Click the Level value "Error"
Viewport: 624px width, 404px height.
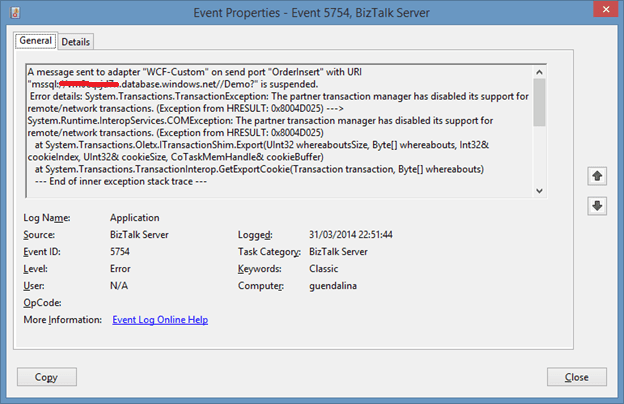[x=120, y=269]
